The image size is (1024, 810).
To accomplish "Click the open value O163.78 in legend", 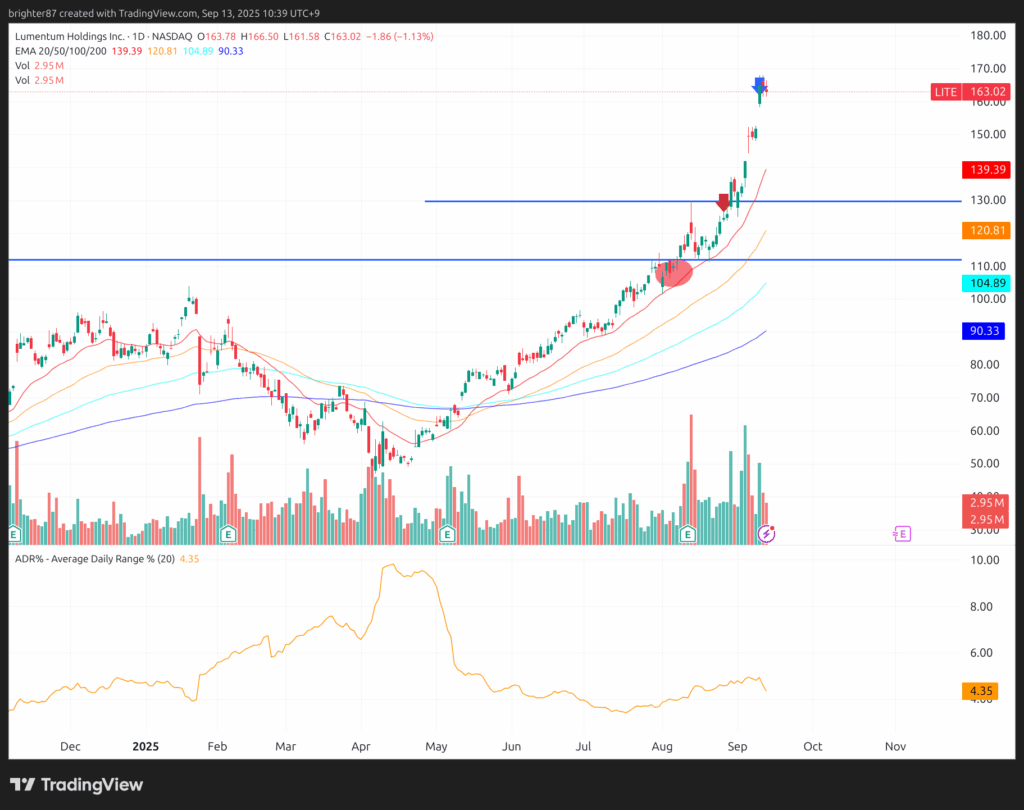I will 217,37.
